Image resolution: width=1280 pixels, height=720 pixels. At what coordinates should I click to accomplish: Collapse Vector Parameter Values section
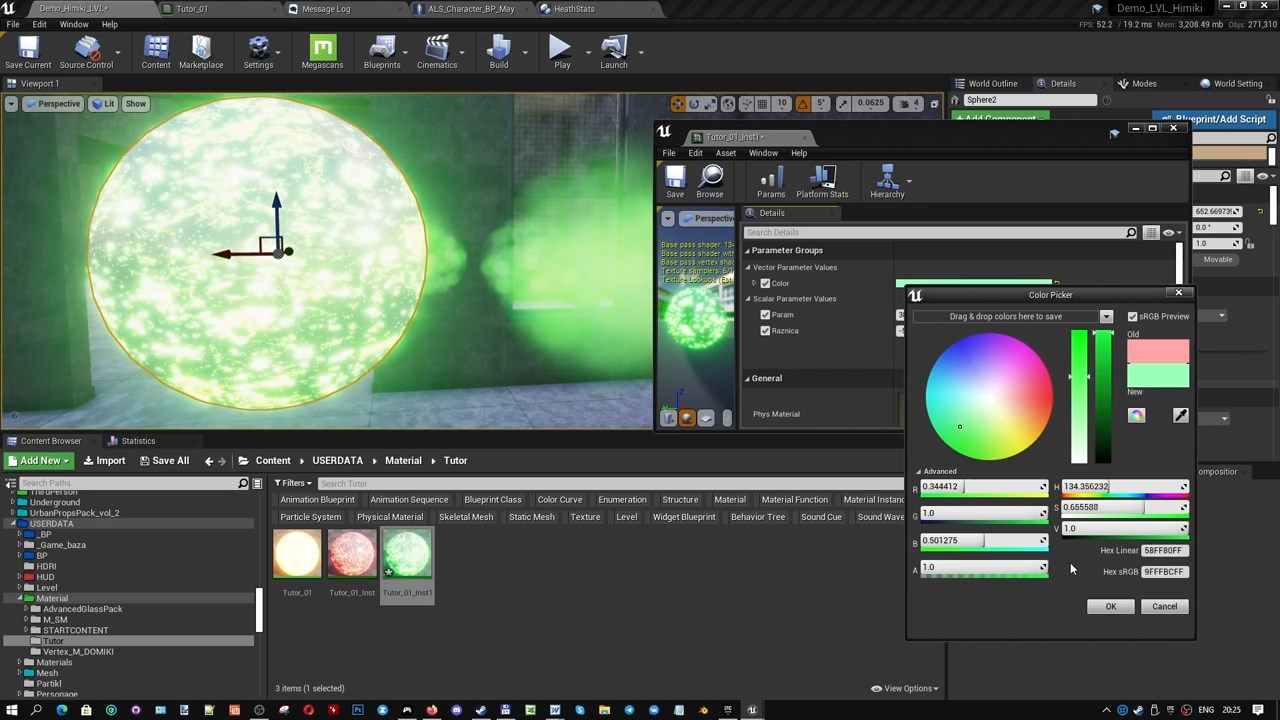pyautogui.click(x=748, y=268)
